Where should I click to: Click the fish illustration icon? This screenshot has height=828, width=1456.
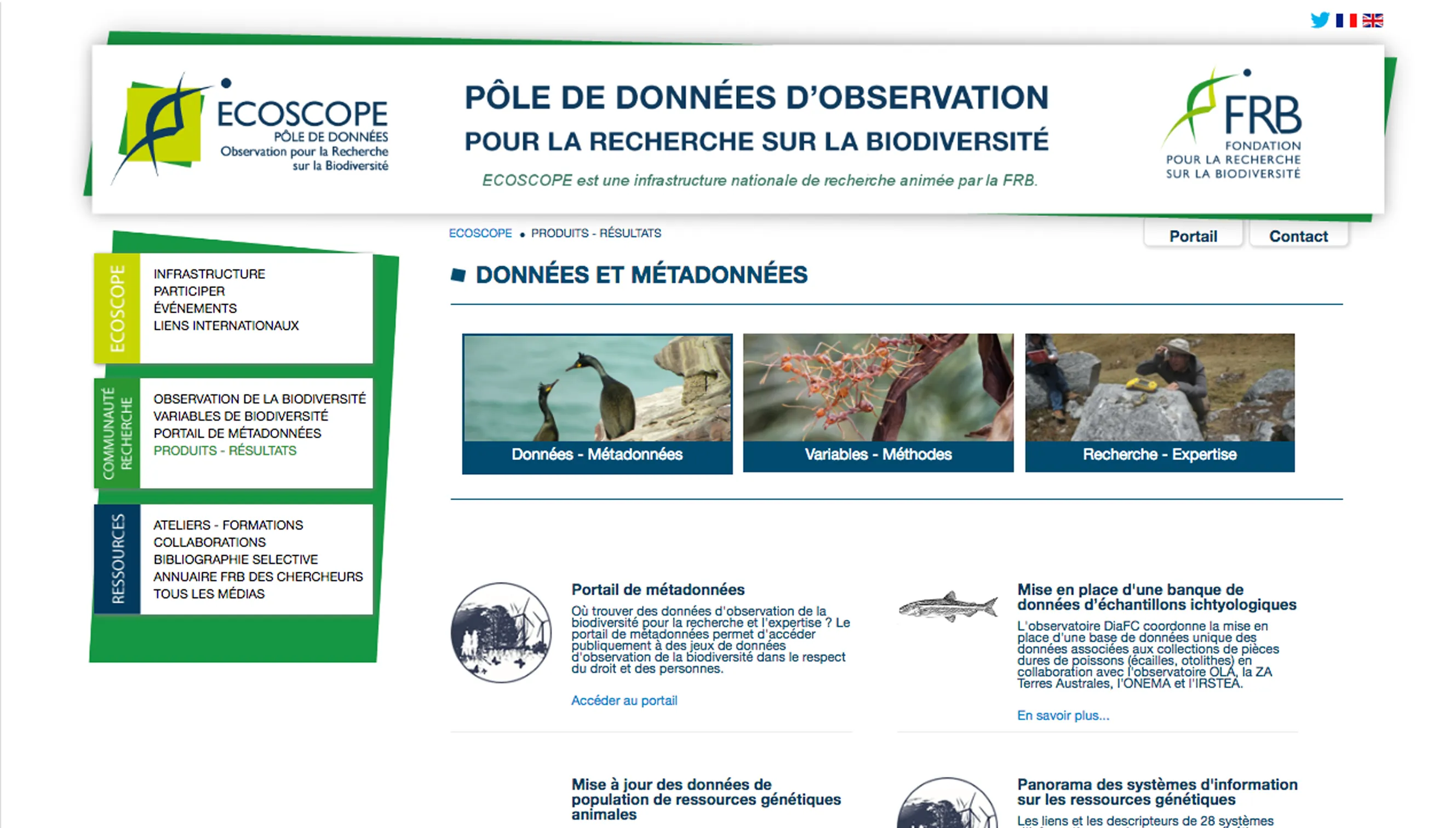[948, 606]
